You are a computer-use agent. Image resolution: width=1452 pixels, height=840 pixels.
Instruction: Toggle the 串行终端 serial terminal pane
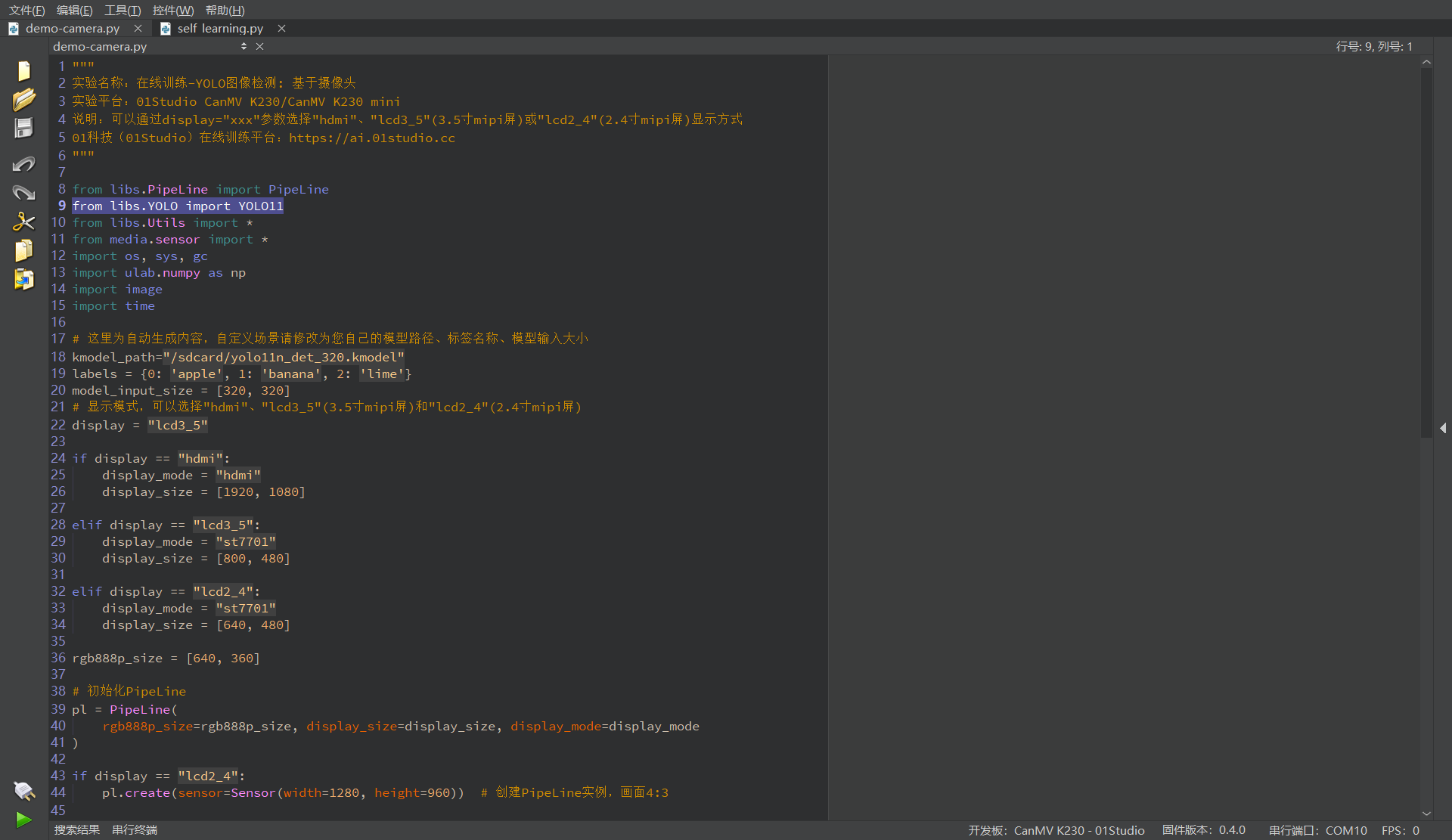pos(135,830)
